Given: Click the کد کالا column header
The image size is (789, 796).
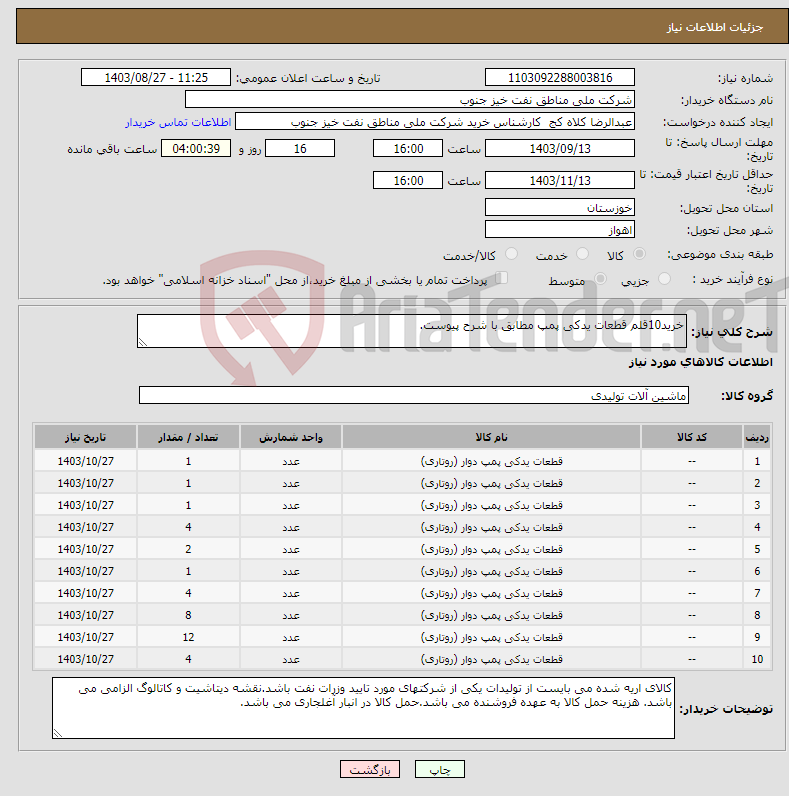Looking at the screenshot, I should click(692, 437).
